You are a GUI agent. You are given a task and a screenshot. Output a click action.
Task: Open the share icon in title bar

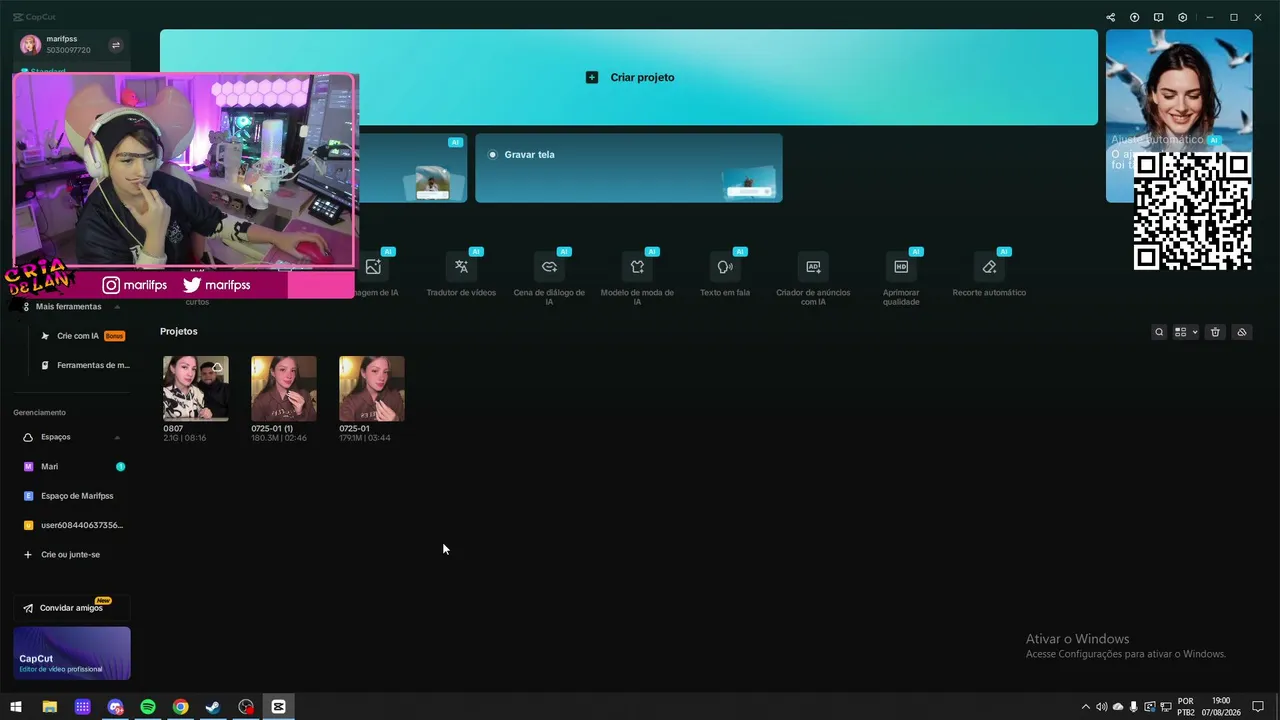click(x=1110, y=17)
